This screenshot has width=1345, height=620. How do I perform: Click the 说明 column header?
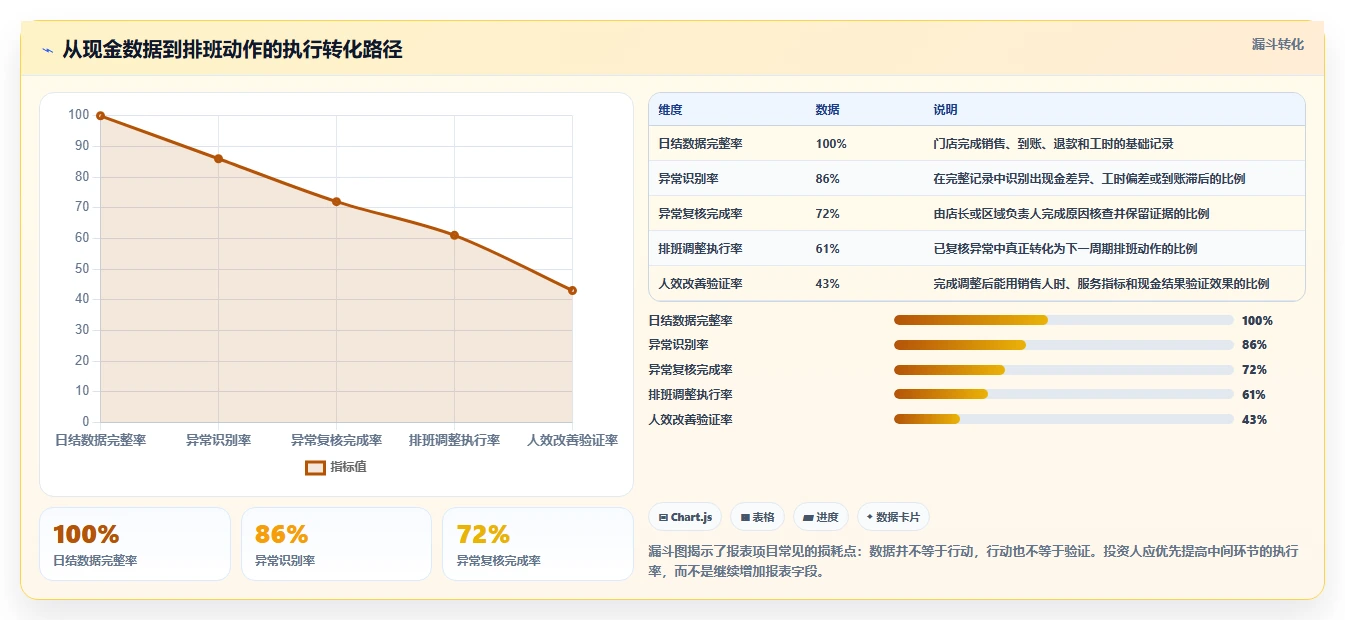(945, 110)
